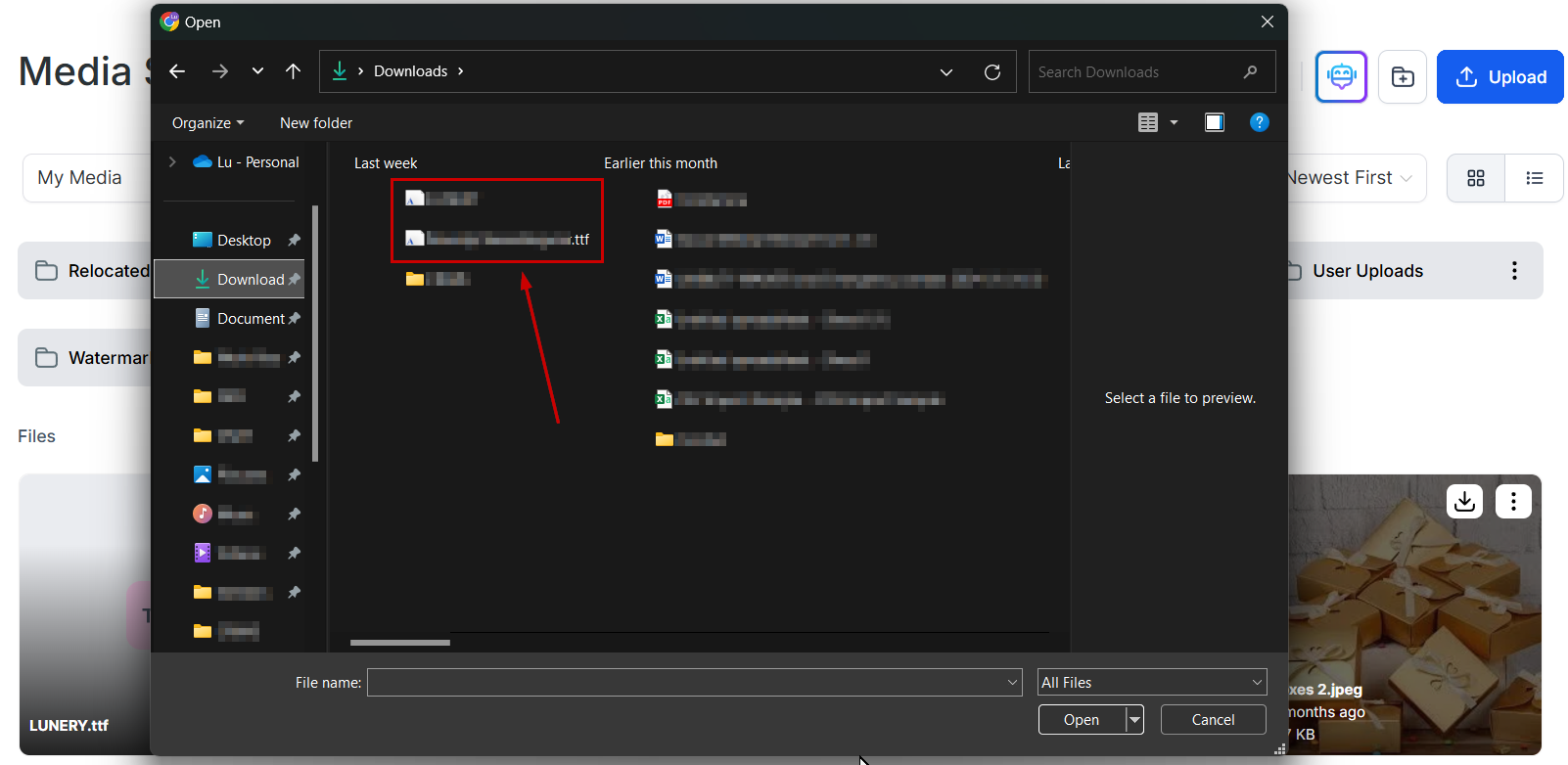
Task: Expand the chevron after Downloads breadcrumb
Action: click(x=461, y=71)
